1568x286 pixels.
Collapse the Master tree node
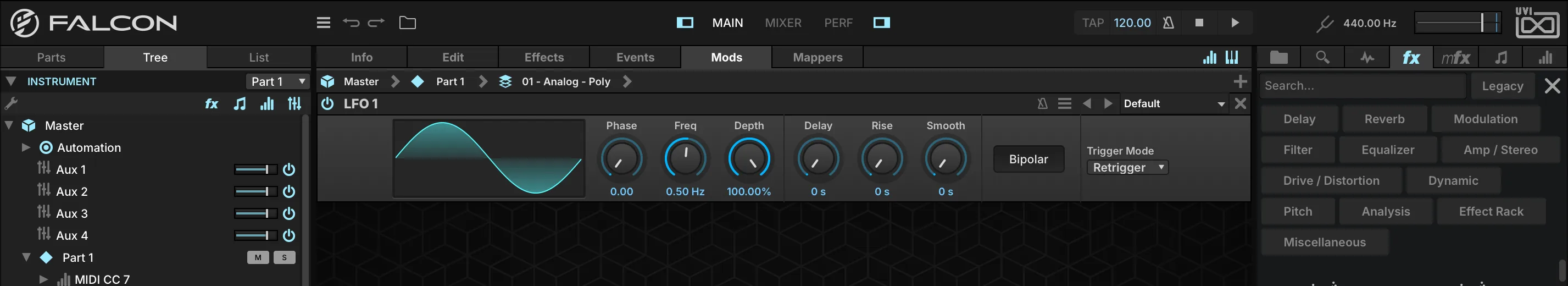pyautogui.click(x=9, y=125)
